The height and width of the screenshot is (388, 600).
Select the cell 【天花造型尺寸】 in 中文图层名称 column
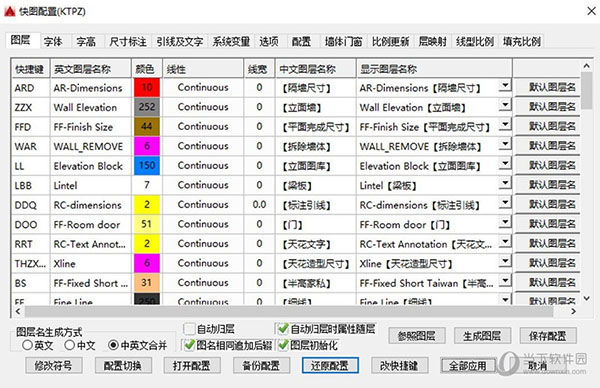(x=316, y=263)
